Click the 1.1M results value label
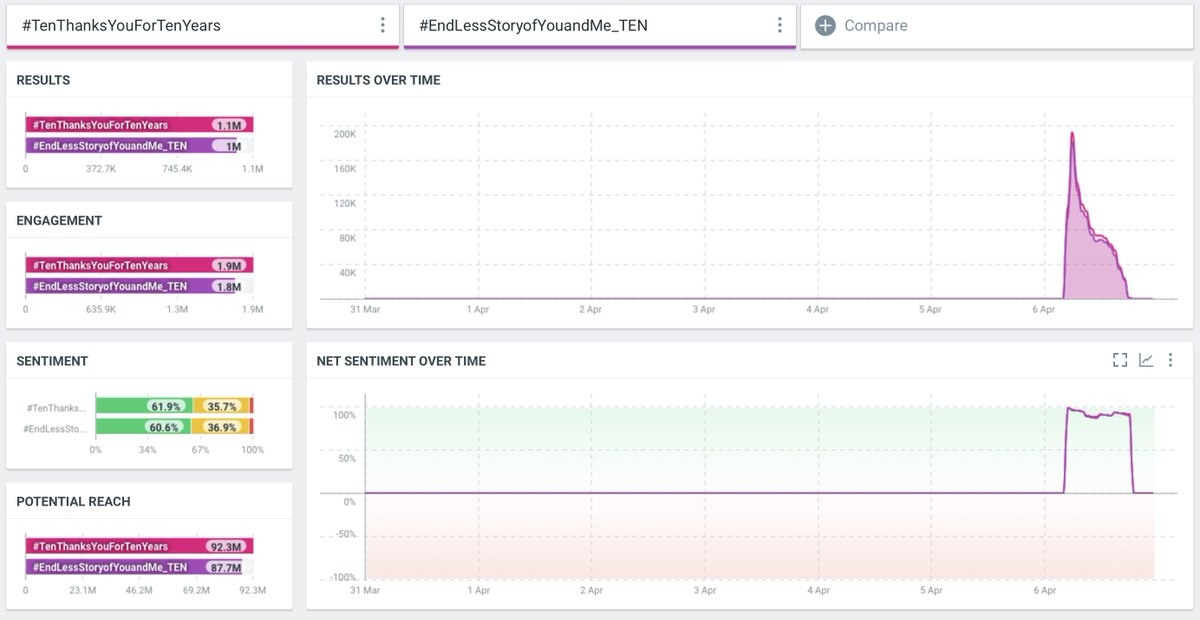The height and width of the screenshot is (620, 1200). pos(229,125)
